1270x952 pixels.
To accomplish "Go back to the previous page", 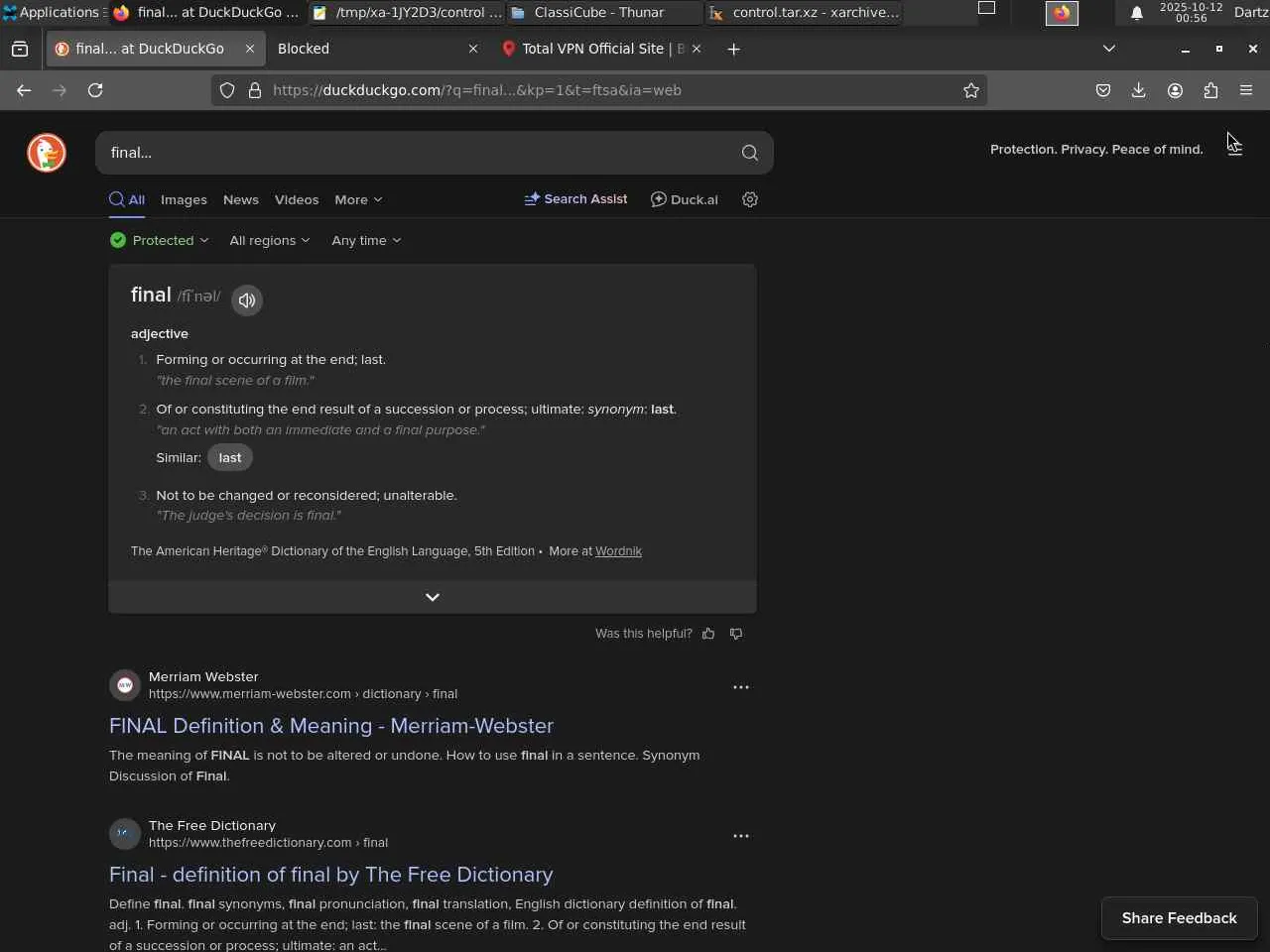I will [x=24, y=90].
